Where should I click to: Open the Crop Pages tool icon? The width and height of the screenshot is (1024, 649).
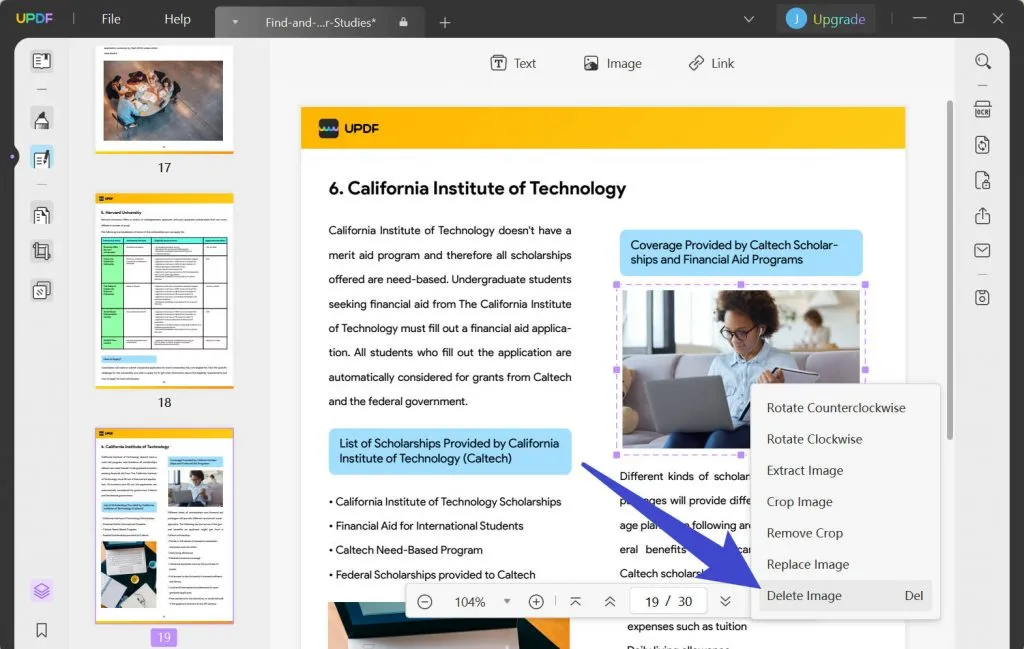tap(42, 251)
